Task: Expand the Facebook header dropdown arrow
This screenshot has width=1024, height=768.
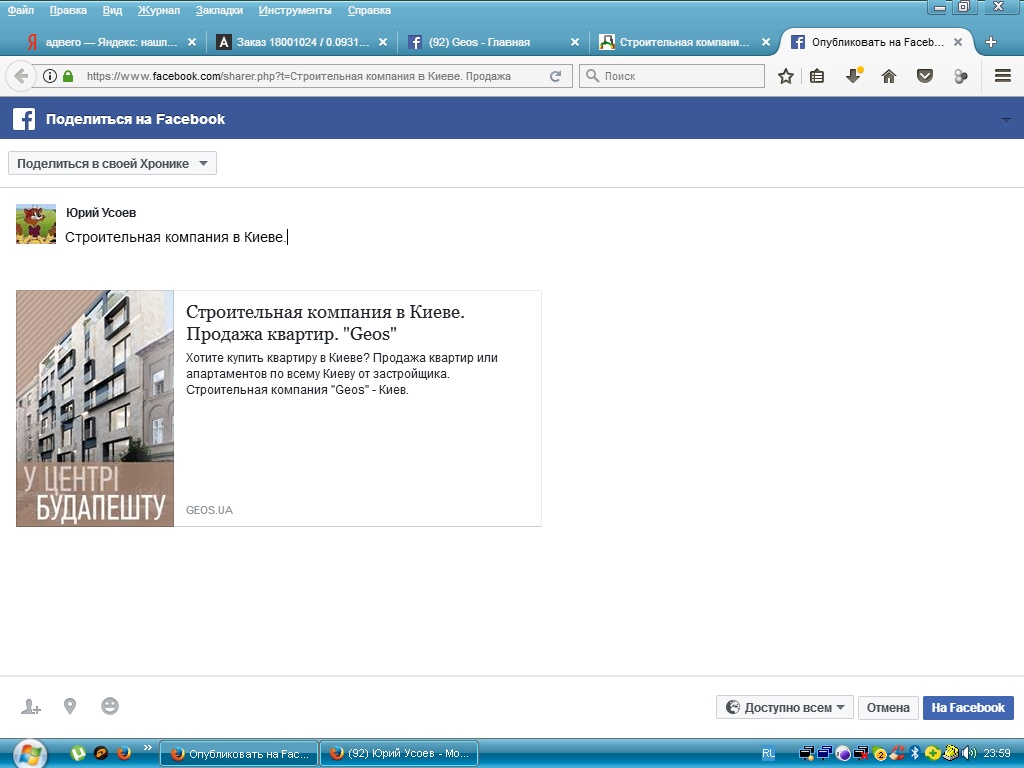Action: 1006,120
